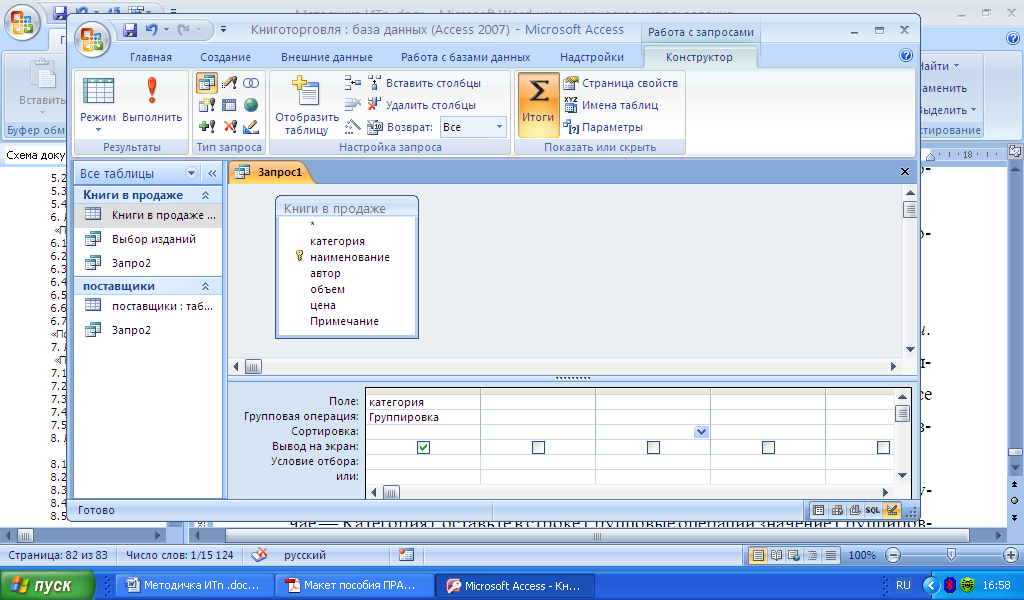Choose the Data Definition query icon
Screen dimensions: 1024x600
[x=251, y=127]
